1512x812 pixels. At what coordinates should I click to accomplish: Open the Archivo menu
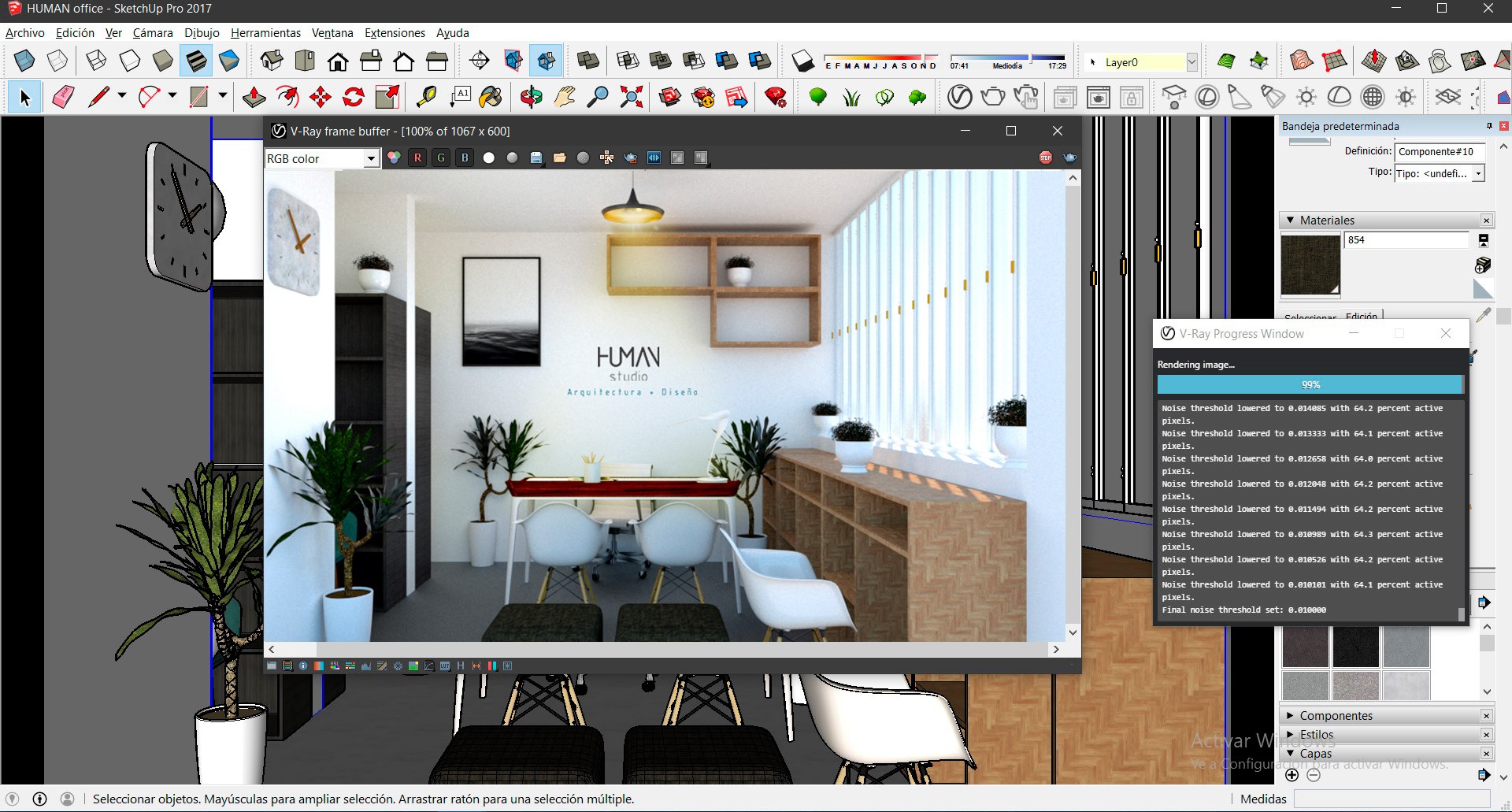25,33
